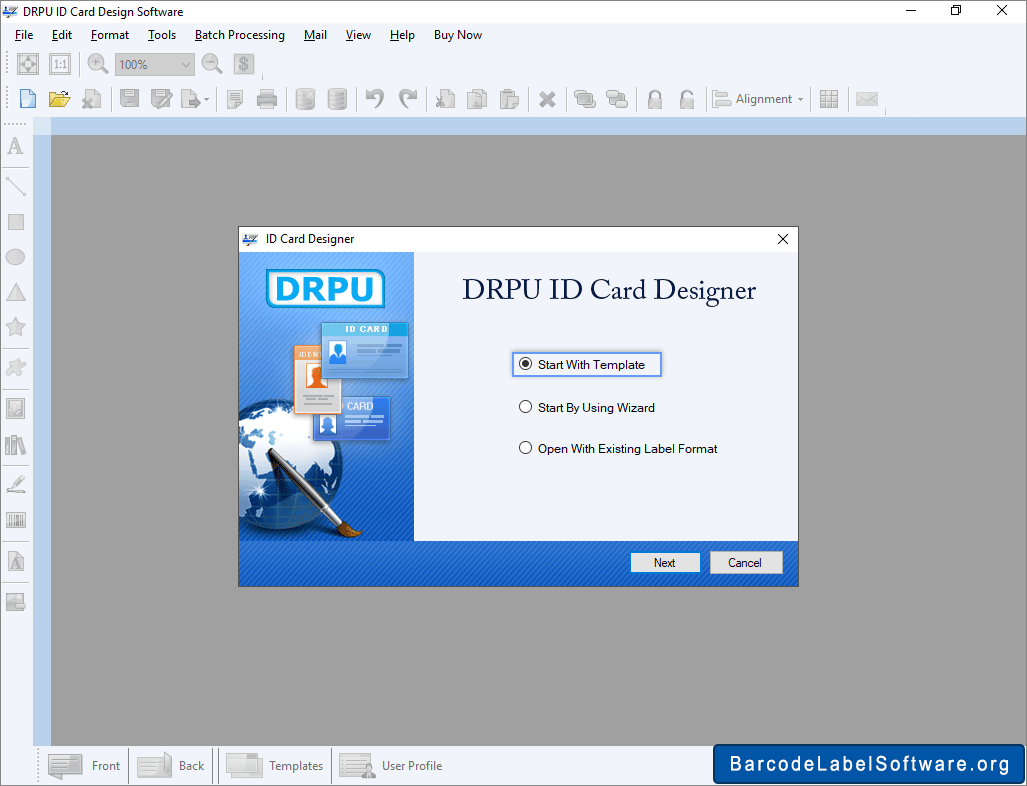Image resolution: width=1027 pixels, height=786 pixels.
Task: Open the Edit menu
Action: click(62, 35)
